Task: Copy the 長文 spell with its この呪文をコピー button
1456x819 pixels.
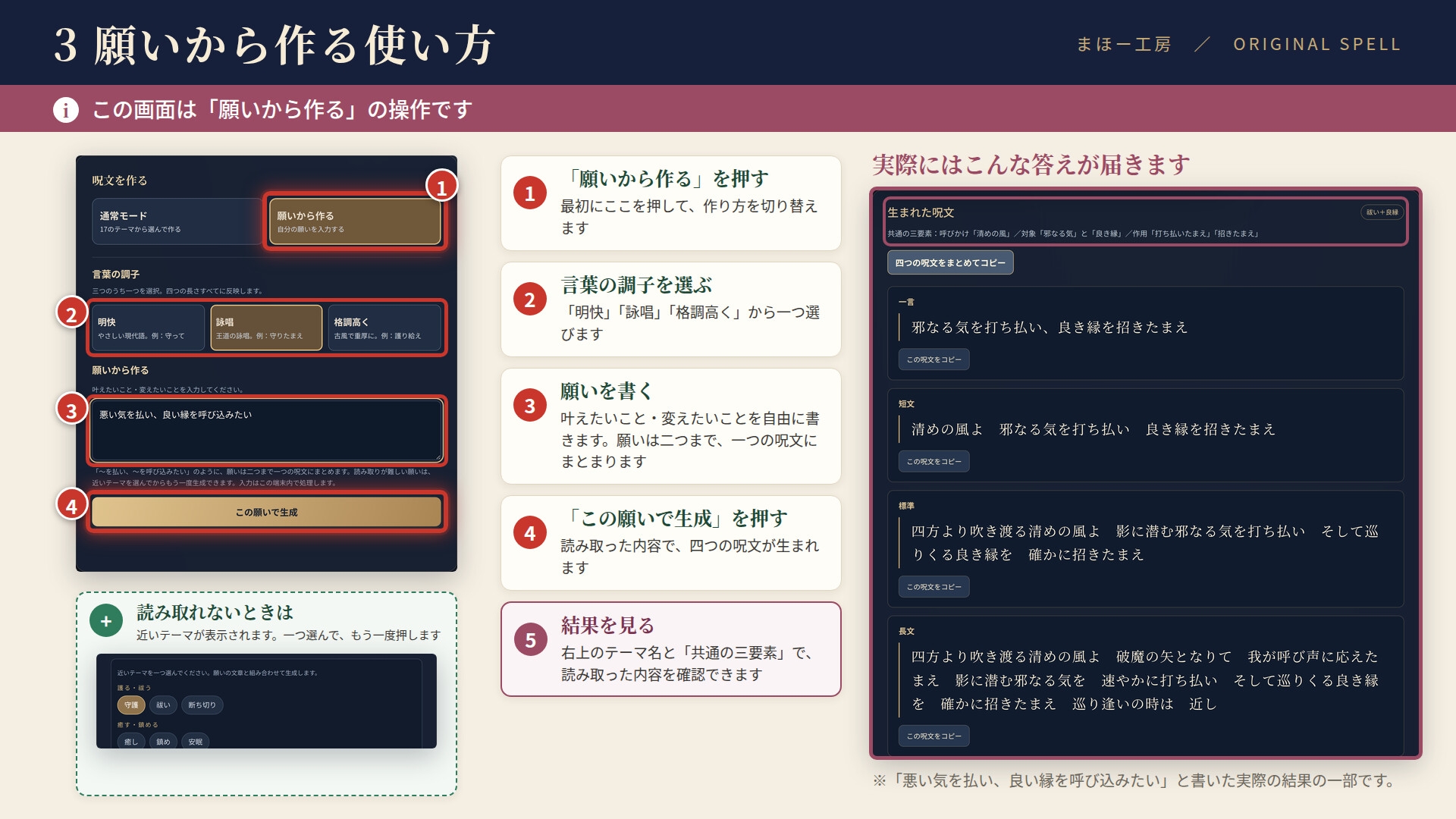Action: [x=934, y=736]
